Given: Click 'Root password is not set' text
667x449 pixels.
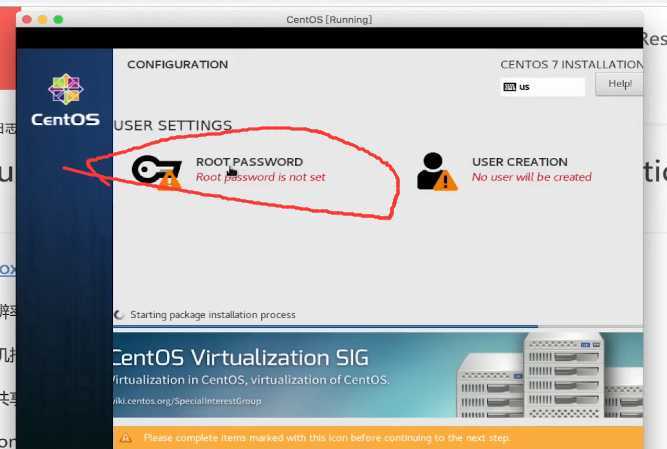Looking at the screenshot, I should (260, 177).
